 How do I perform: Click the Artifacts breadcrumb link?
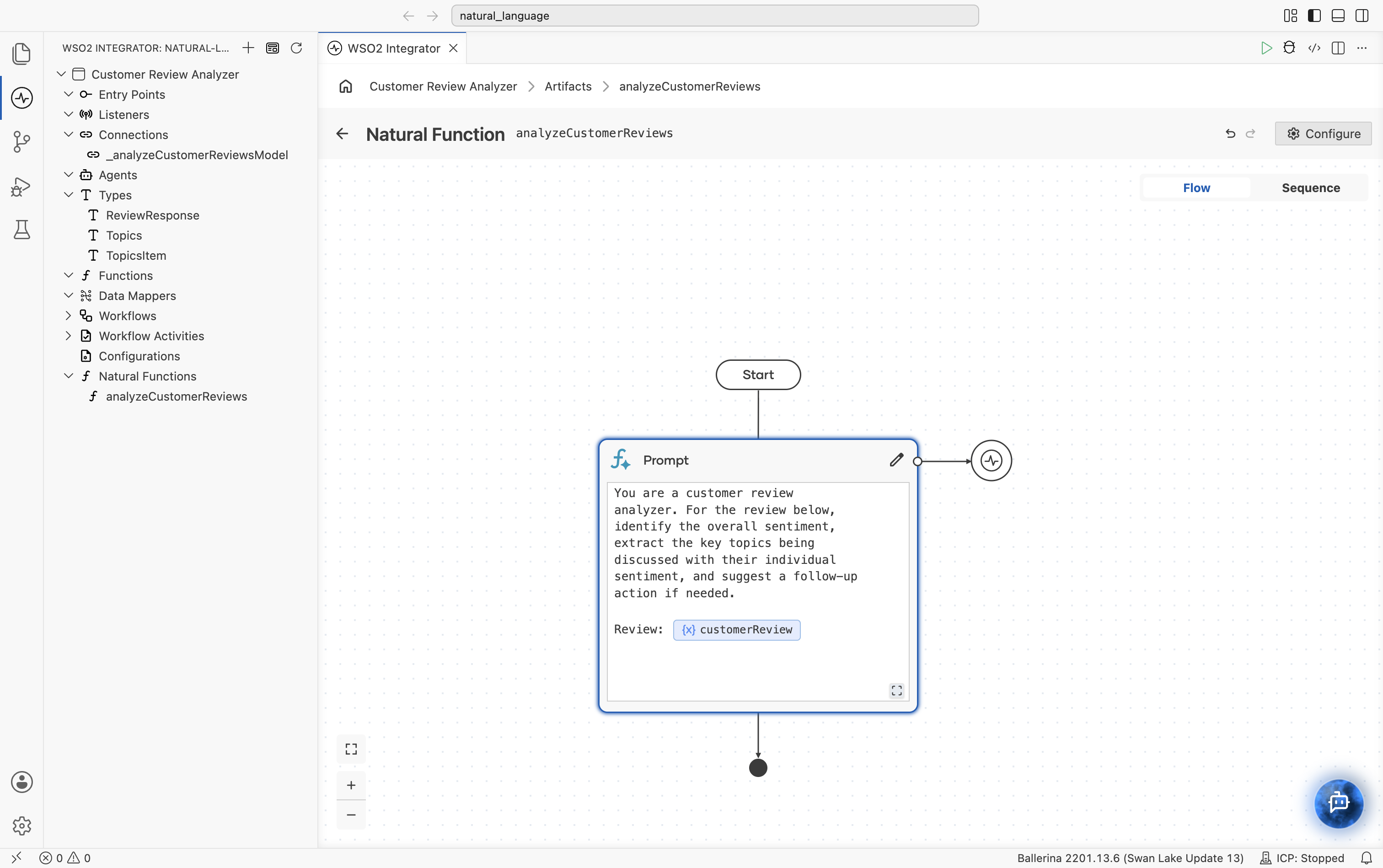(568, 86)
